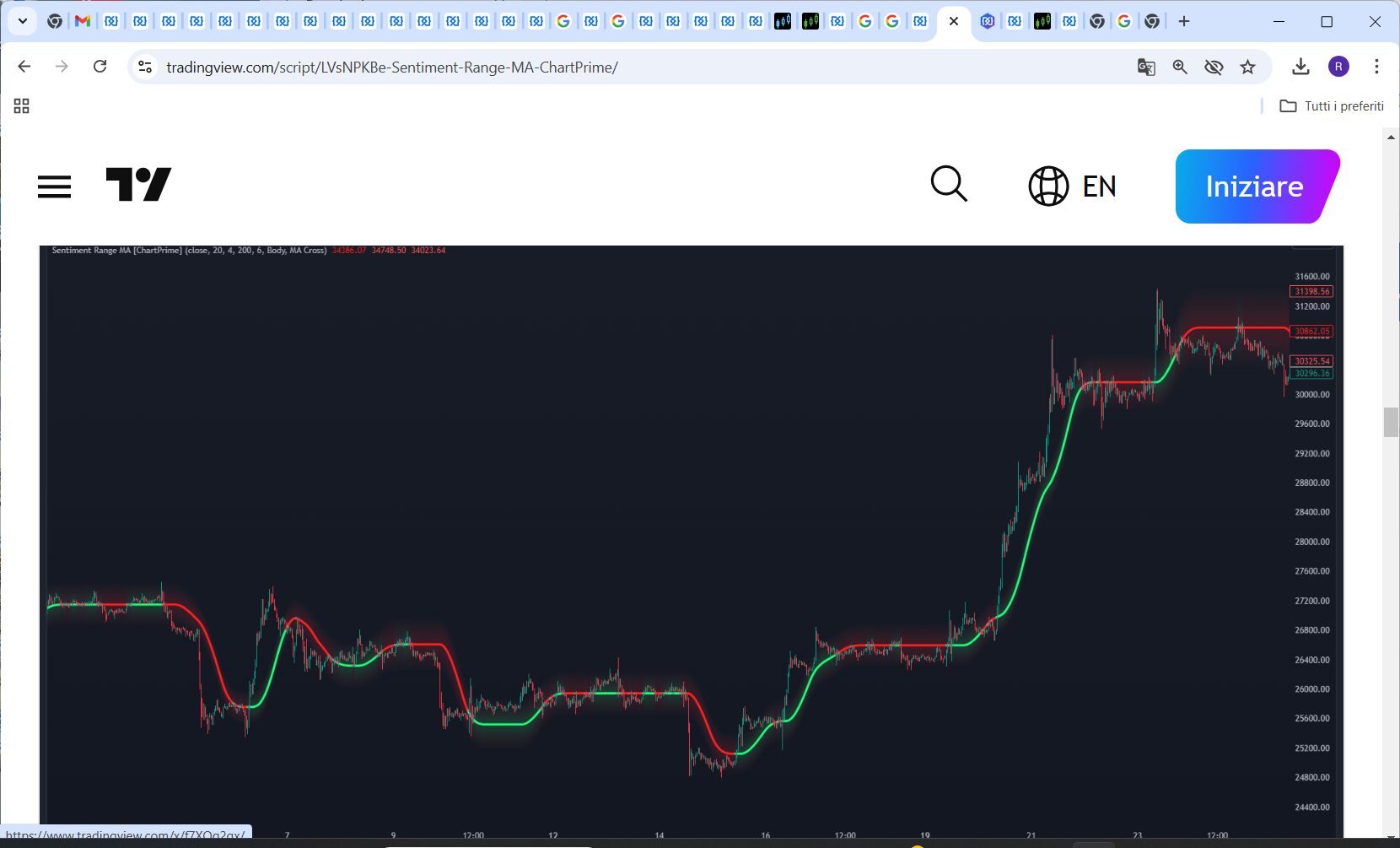
Task: View site information for tradingview.com
Action: [145, 67]
